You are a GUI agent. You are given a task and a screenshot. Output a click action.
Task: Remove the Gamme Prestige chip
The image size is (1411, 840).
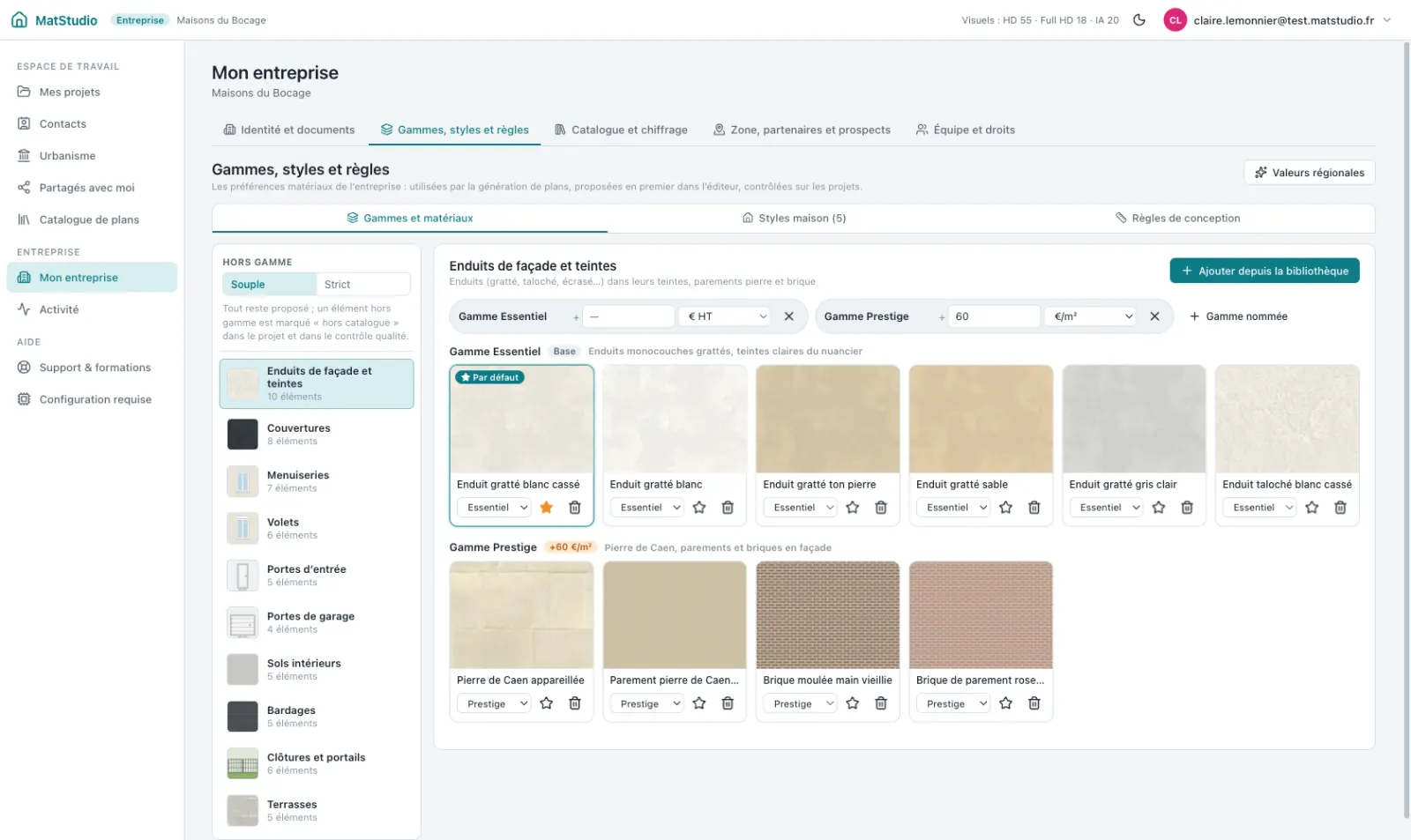pyautogui.click(x=1154, y=316)
